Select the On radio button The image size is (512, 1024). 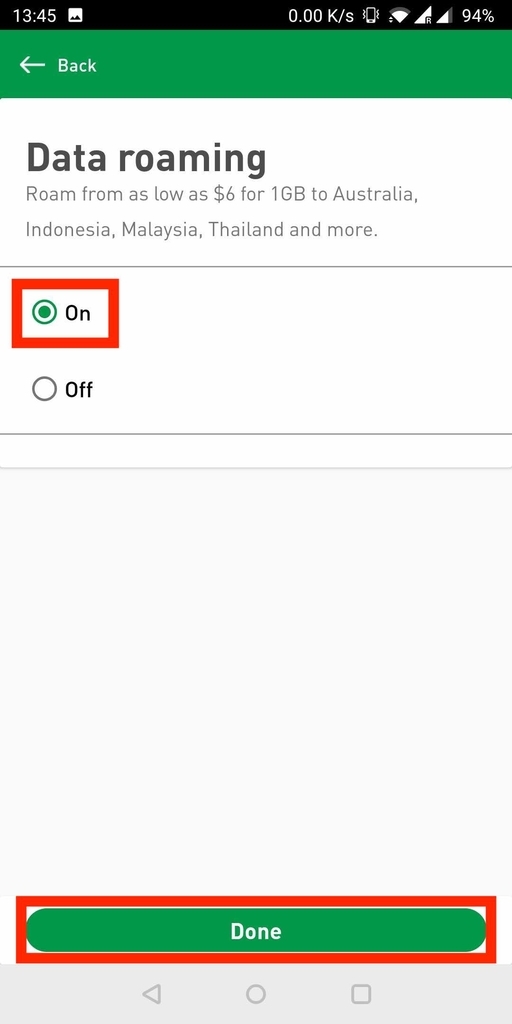44,312
